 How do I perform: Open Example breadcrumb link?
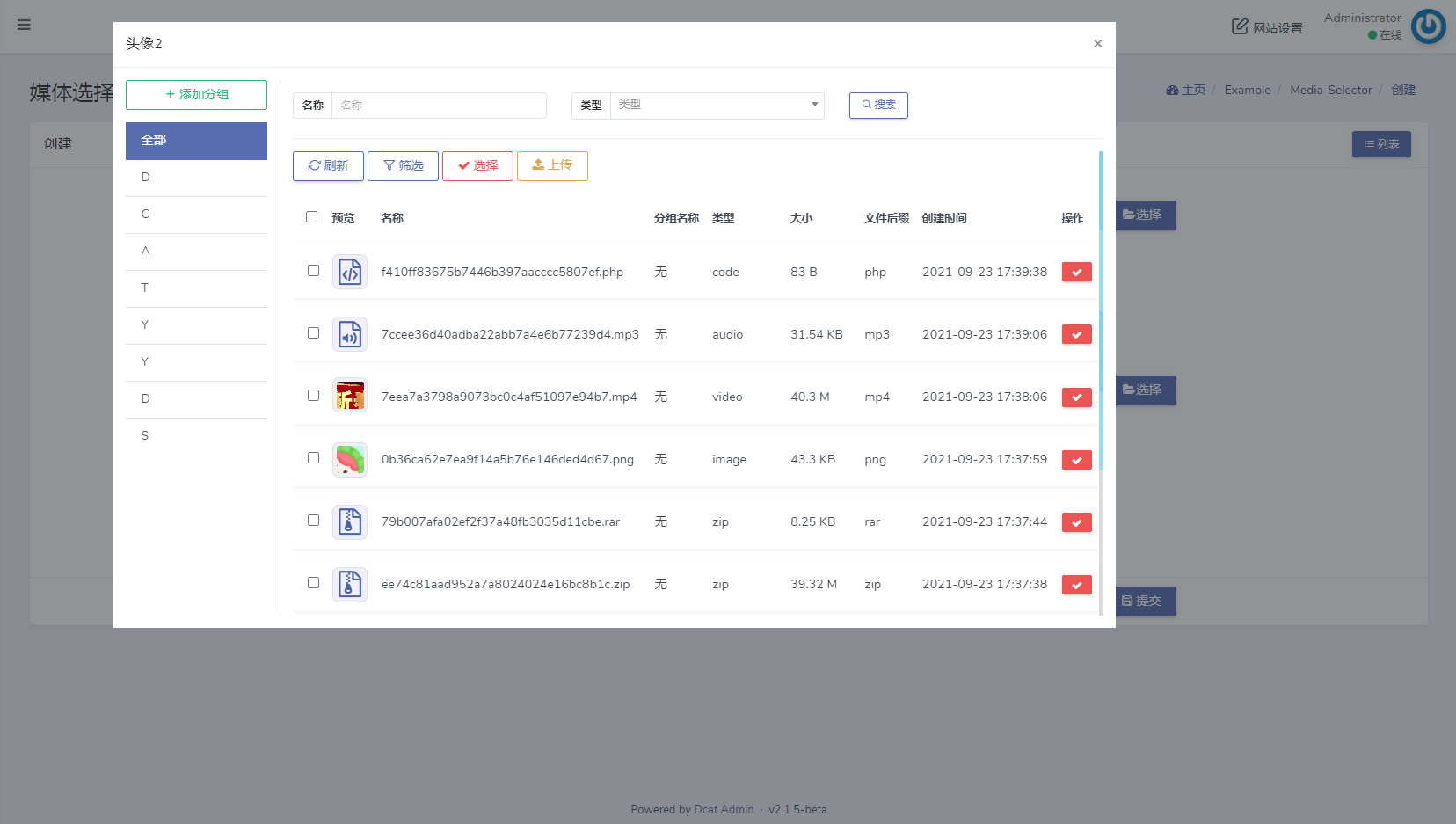(x=1248, y=91)
